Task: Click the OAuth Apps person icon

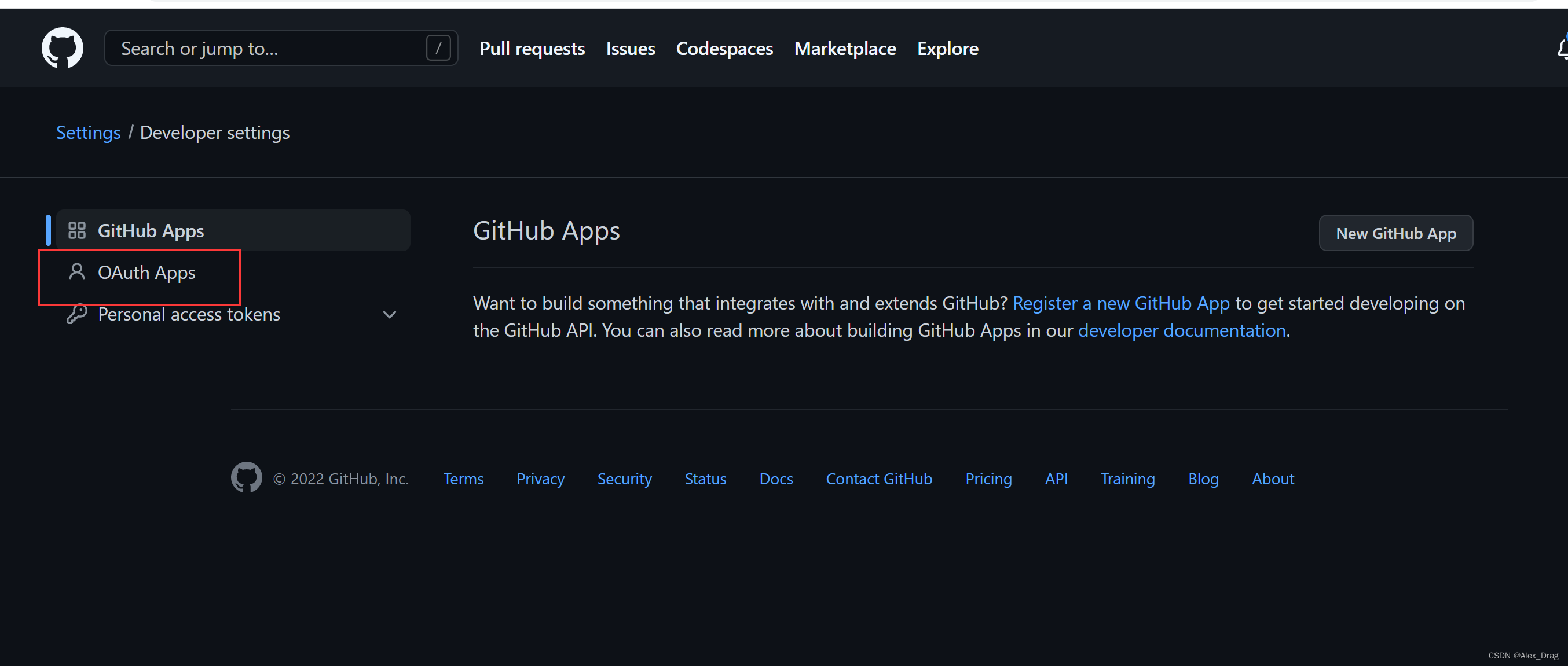Action: tap(76, 272)
